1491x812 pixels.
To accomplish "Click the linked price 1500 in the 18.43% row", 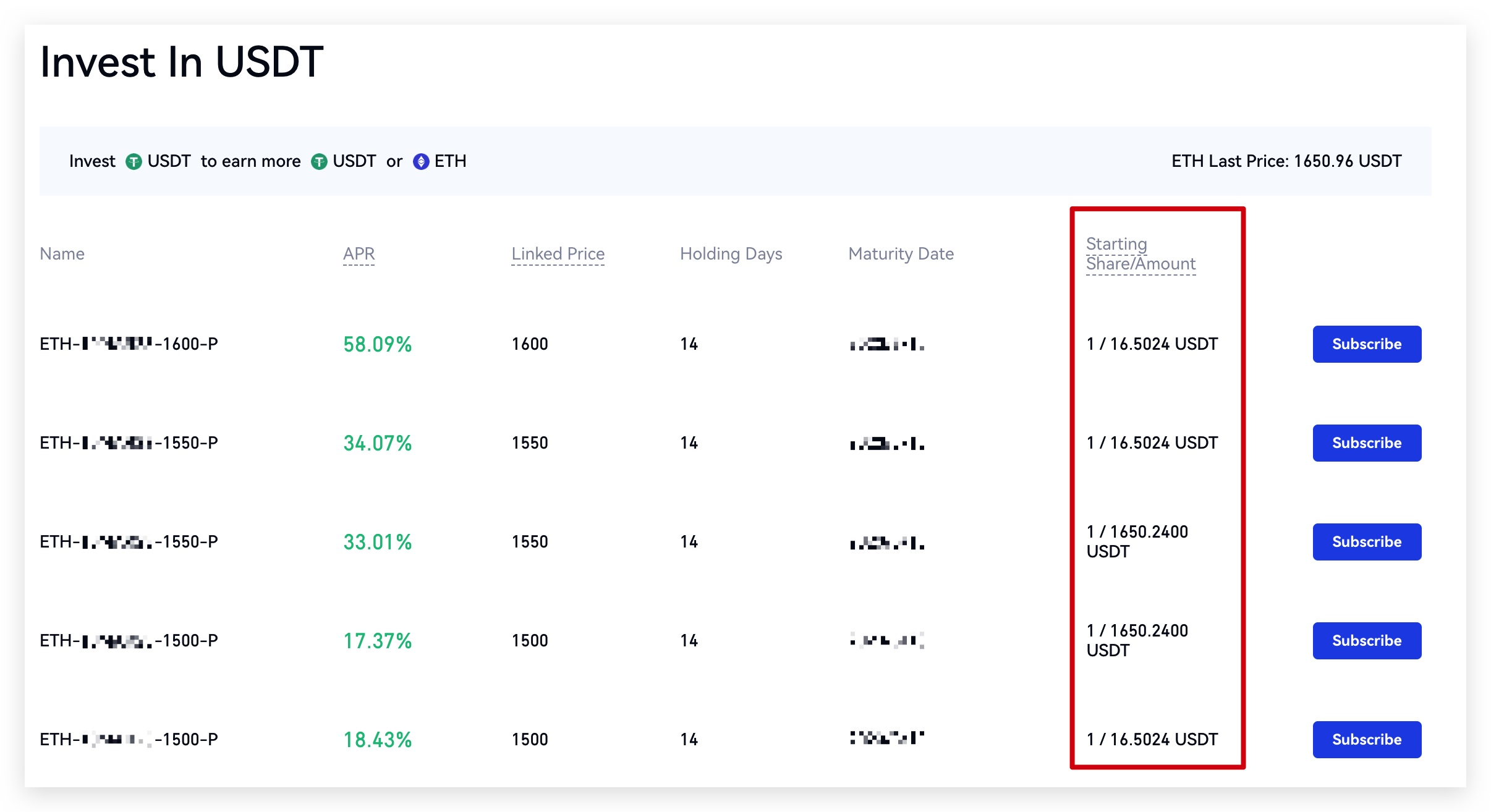I will 530,740.
